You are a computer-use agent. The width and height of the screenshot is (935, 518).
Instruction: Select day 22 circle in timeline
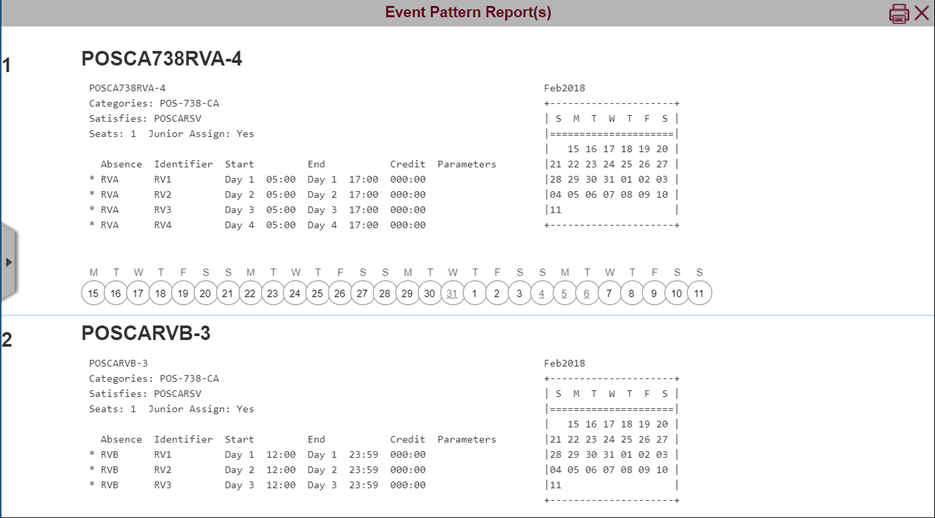click(x=250, y=293)
